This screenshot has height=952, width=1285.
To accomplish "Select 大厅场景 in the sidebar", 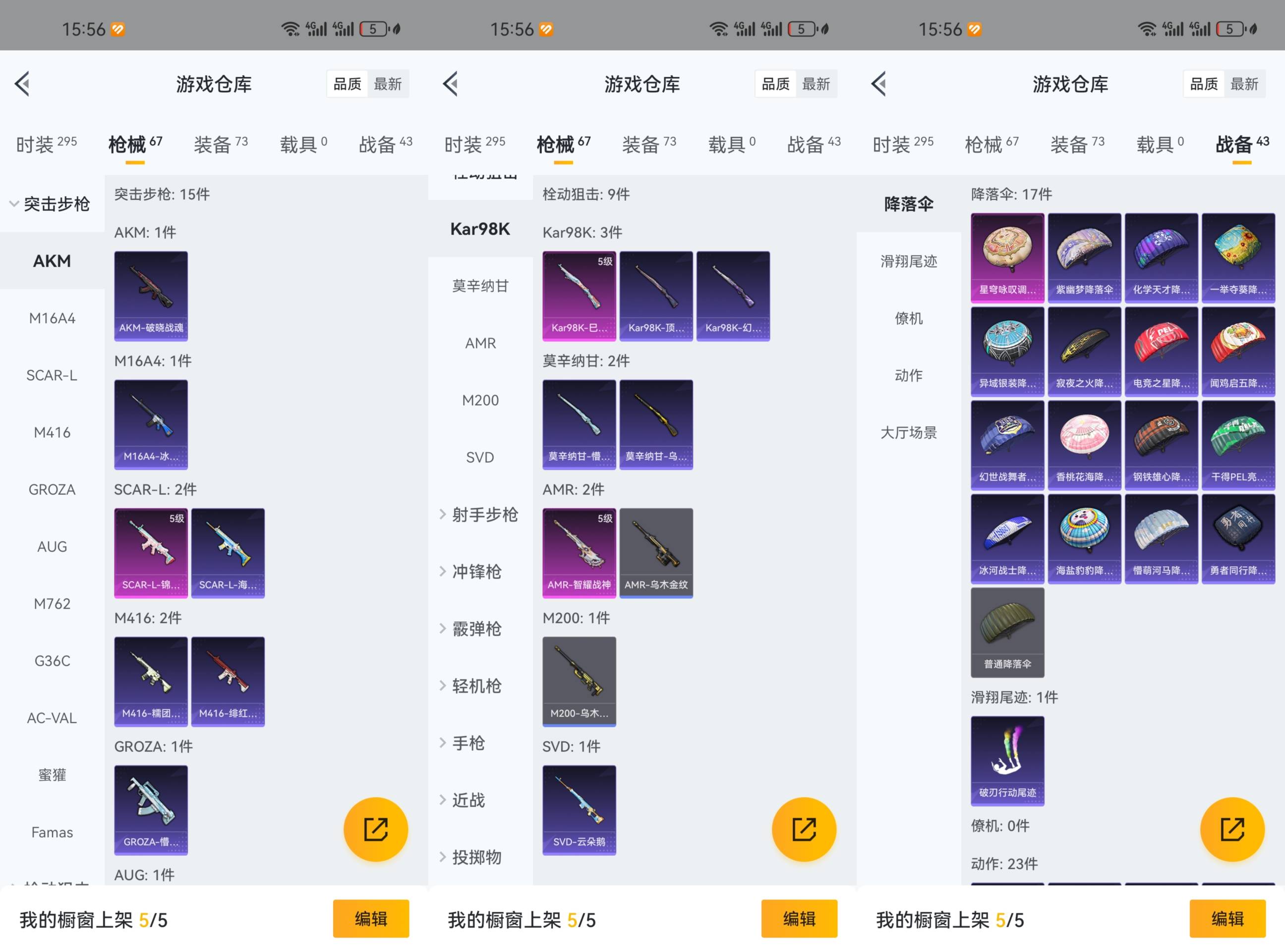I will pyautogui.click(x=908, y=432).
